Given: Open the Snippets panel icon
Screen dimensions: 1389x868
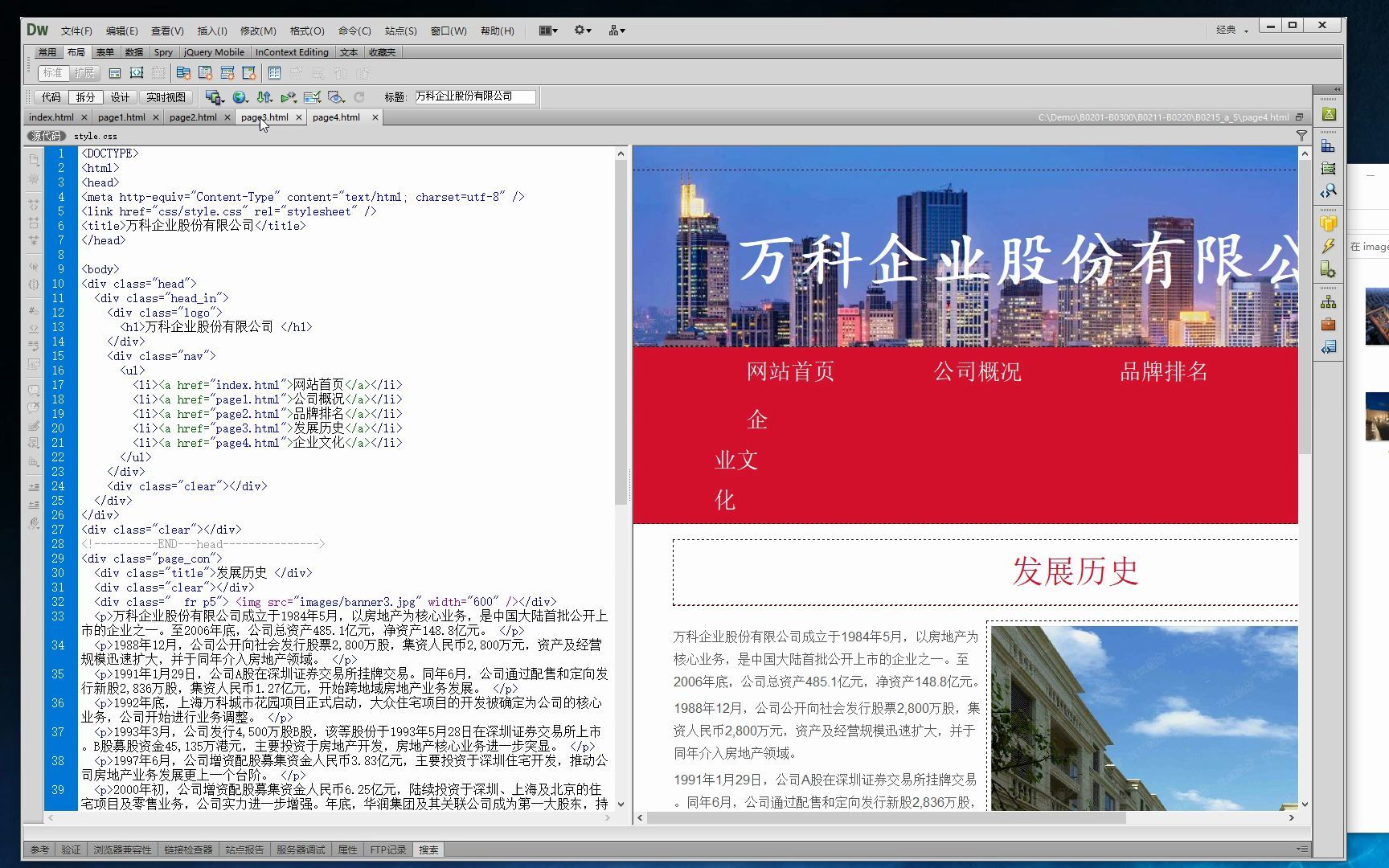Looking at the screenshot, I should (1329, 346).
